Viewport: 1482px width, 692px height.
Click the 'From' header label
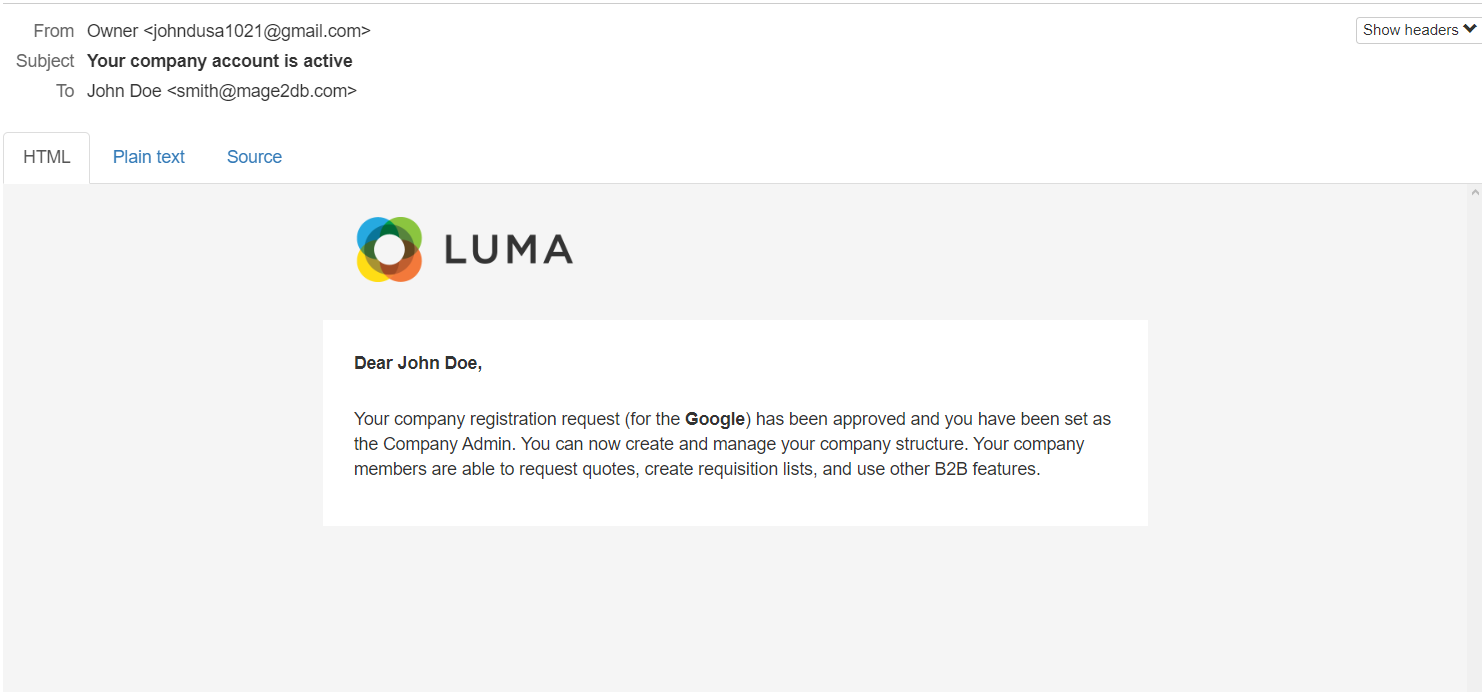[x=54, y=31]
